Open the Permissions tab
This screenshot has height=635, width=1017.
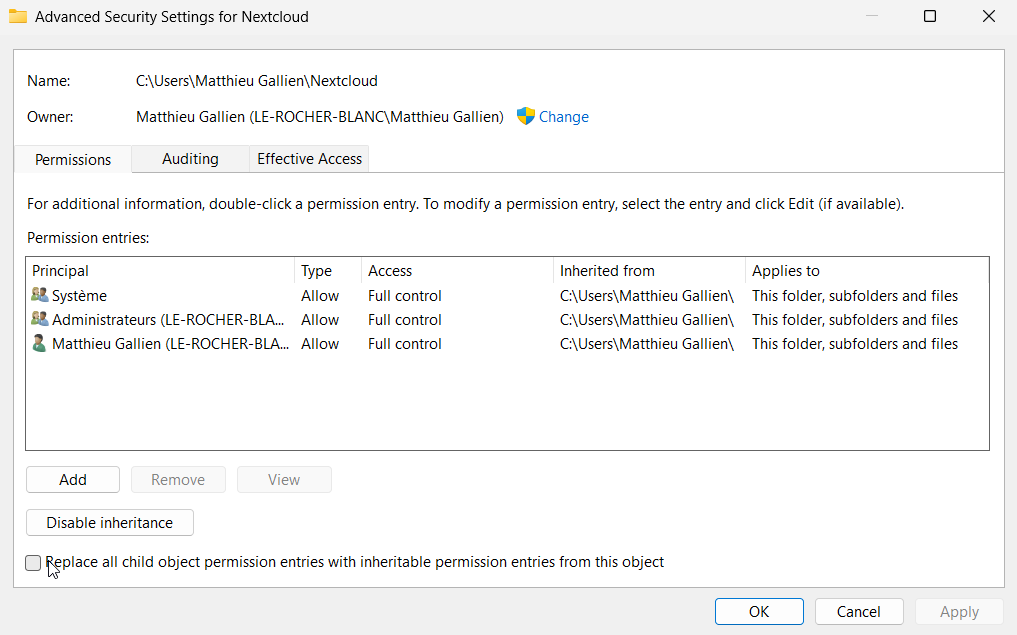click(x=73, y=160)
